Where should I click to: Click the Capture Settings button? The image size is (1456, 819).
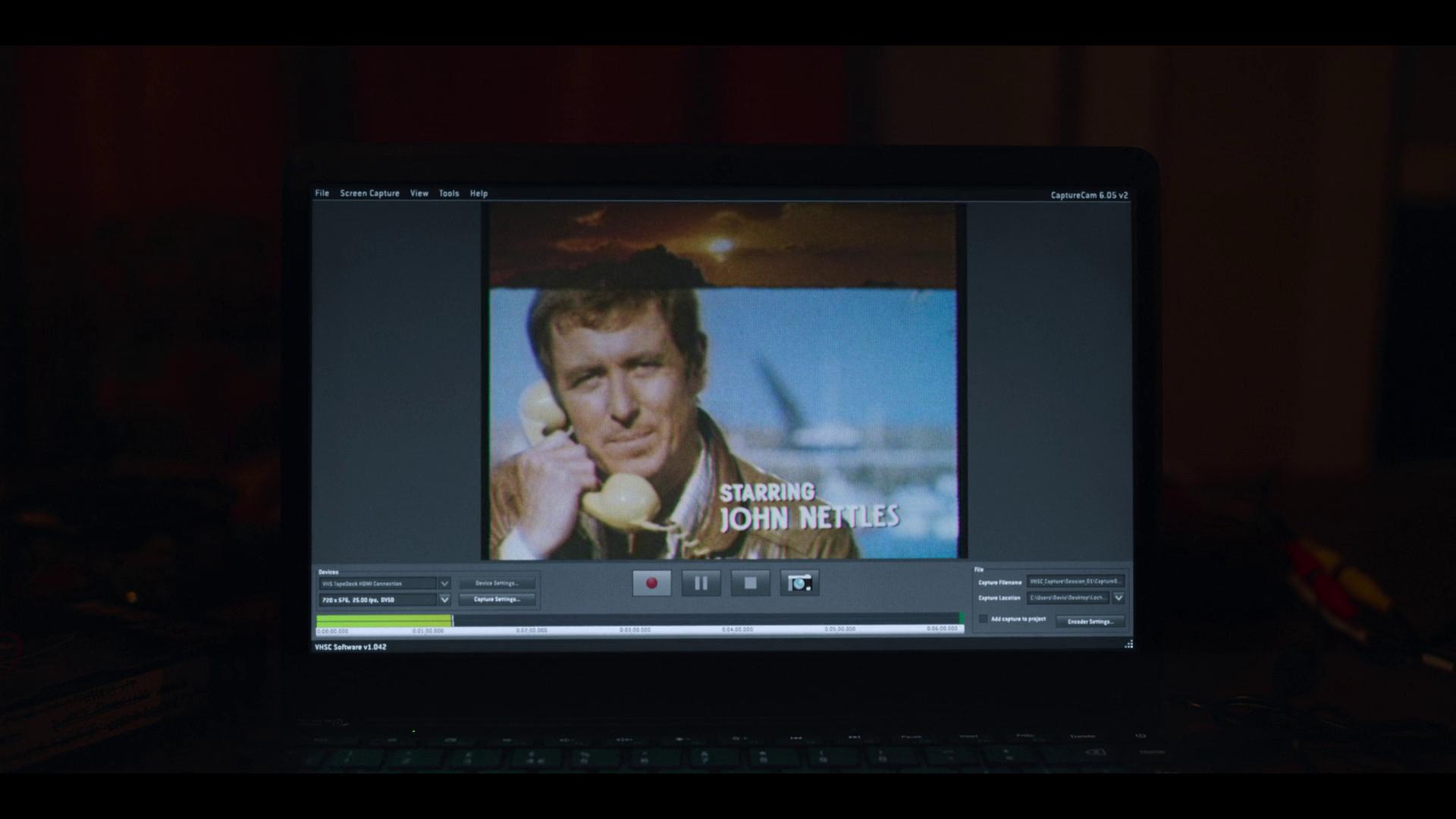click(x=497, y=599)
